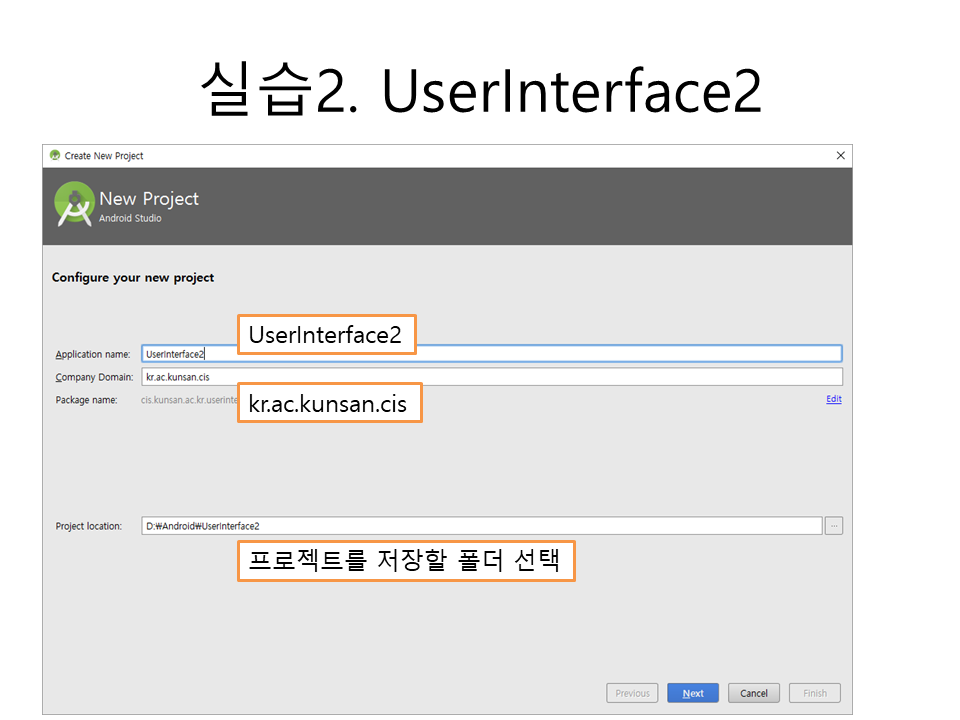The width and height of the screenshot is (960, 720).
Task: Click the small Android icon in title bar
Action: [x=55, y=155]
